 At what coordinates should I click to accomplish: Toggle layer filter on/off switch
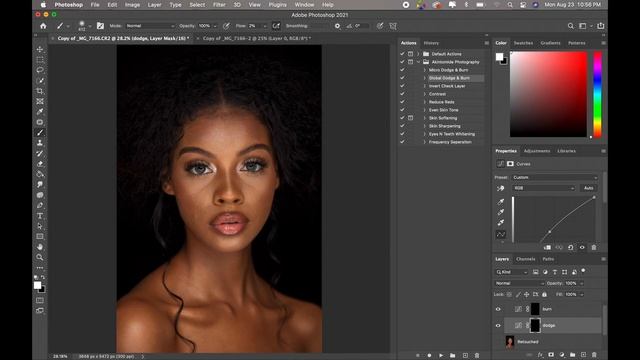583,271
